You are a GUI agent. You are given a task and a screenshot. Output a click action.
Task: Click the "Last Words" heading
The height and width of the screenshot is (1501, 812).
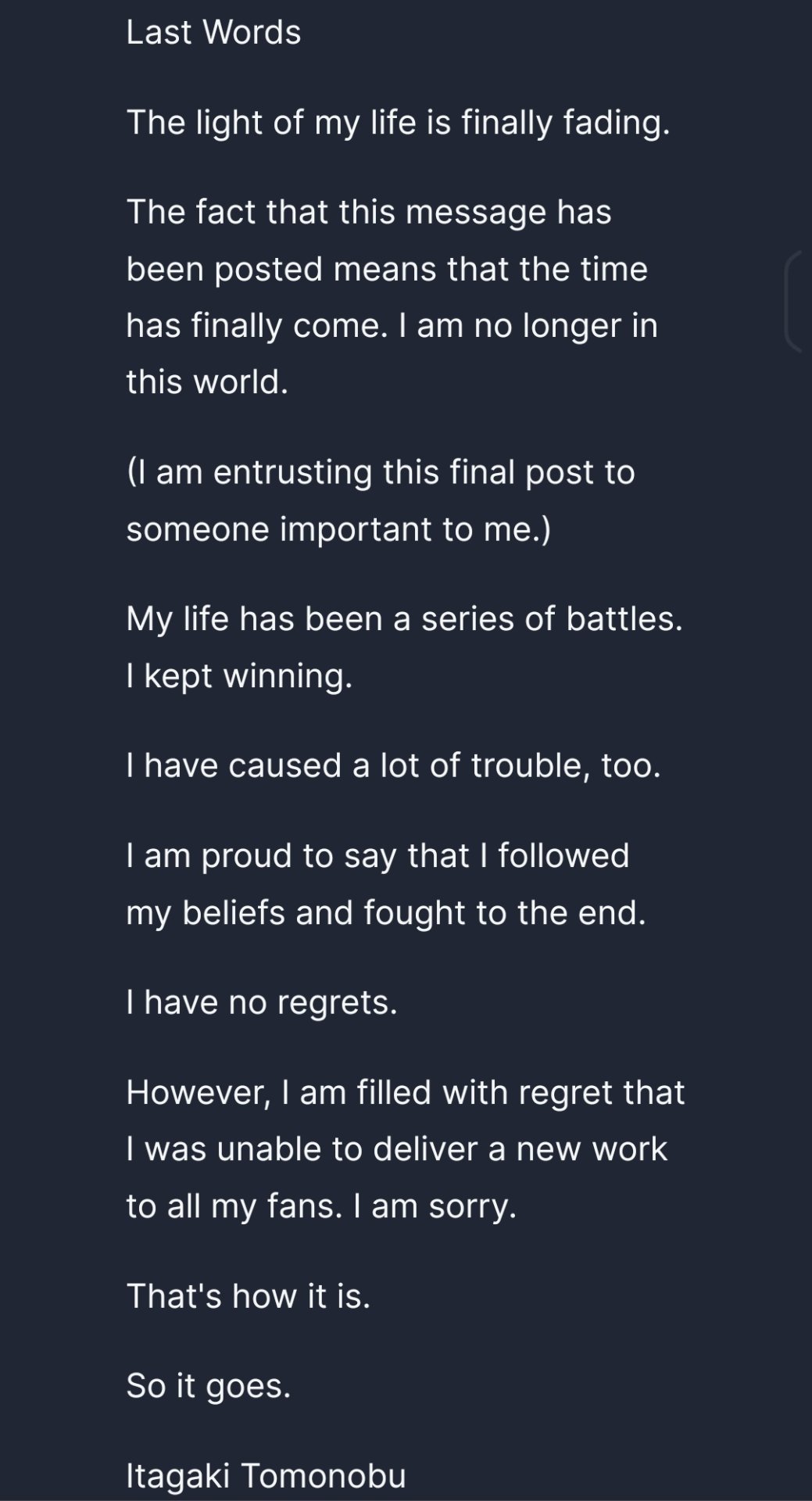point(213,33)
